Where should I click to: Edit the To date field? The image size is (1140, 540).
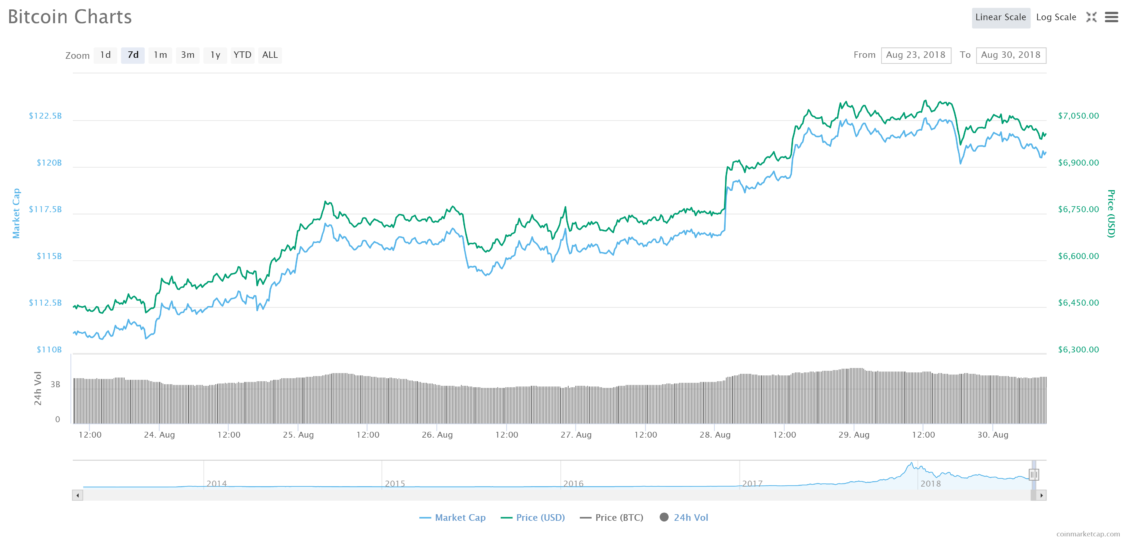[x=1011, y=55]
